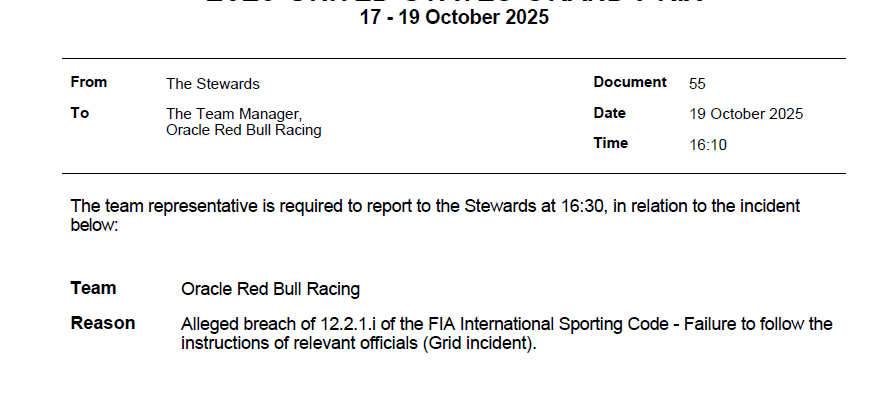Click "Oracle Red Bull Racing" under the recipient
The height and width of the screenshot is (401, 893).
243,130
